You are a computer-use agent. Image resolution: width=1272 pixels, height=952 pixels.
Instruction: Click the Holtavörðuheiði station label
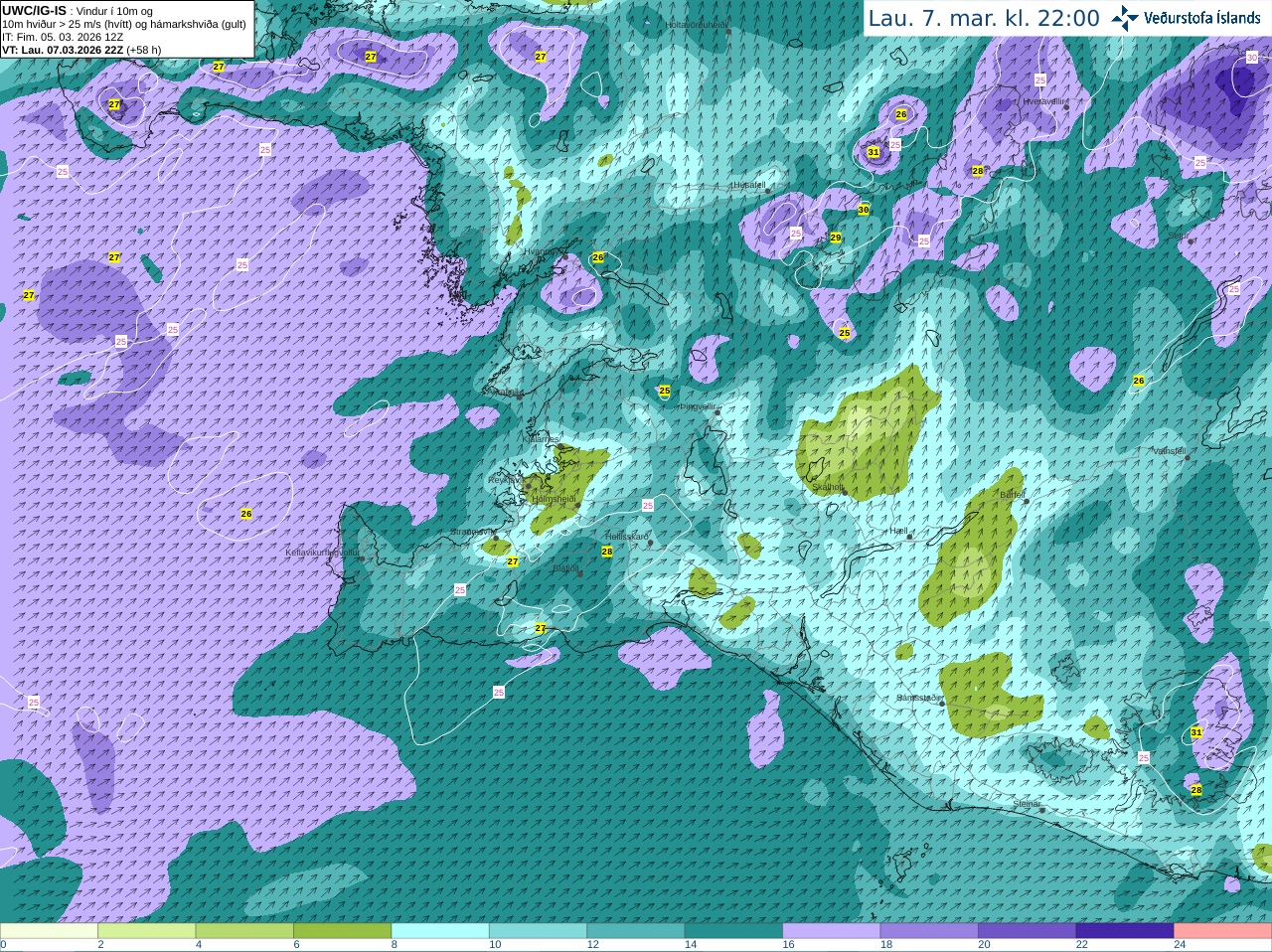pos(697,25)
